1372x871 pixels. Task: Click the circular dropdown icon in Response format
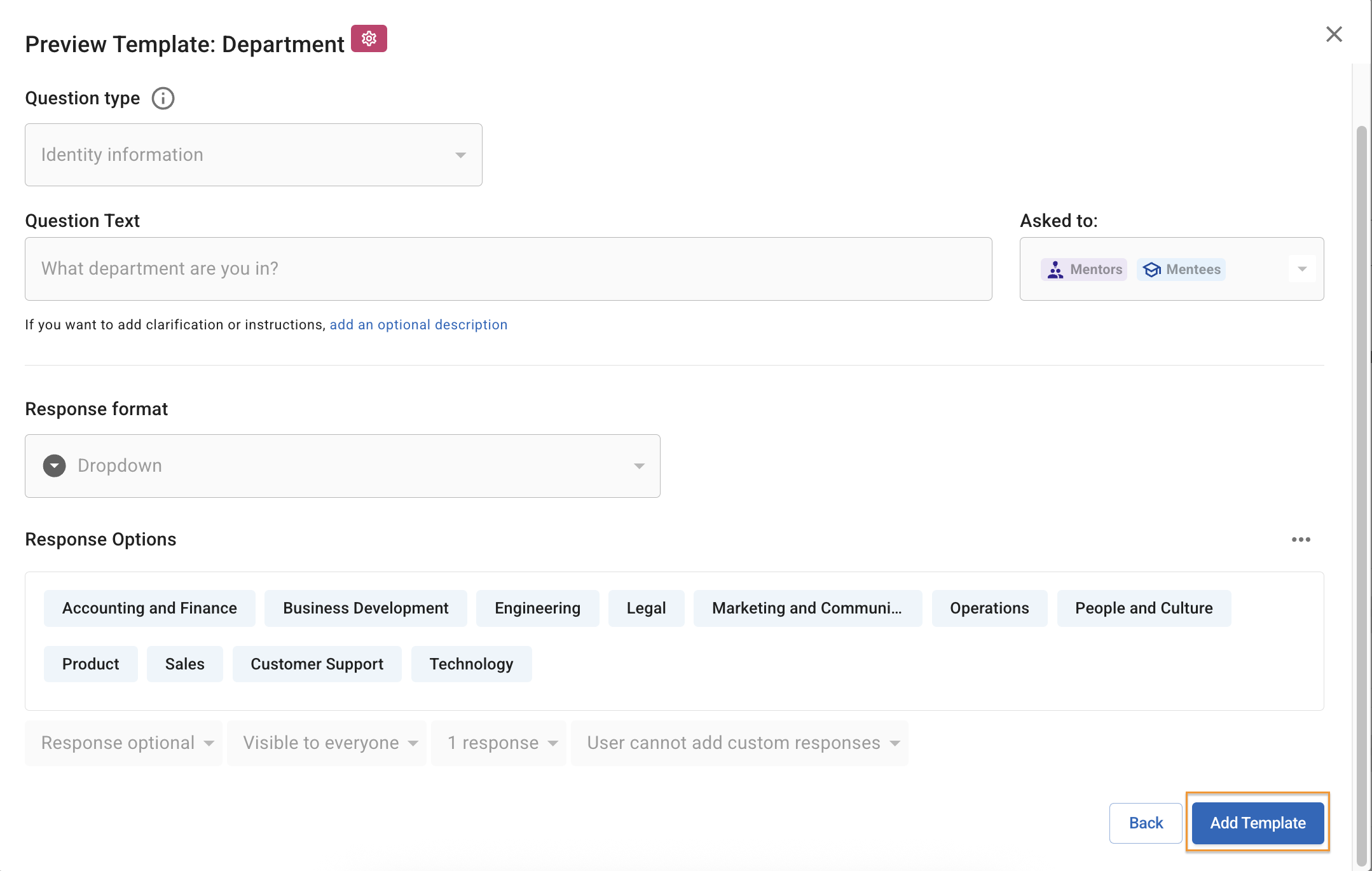(55, 465)
